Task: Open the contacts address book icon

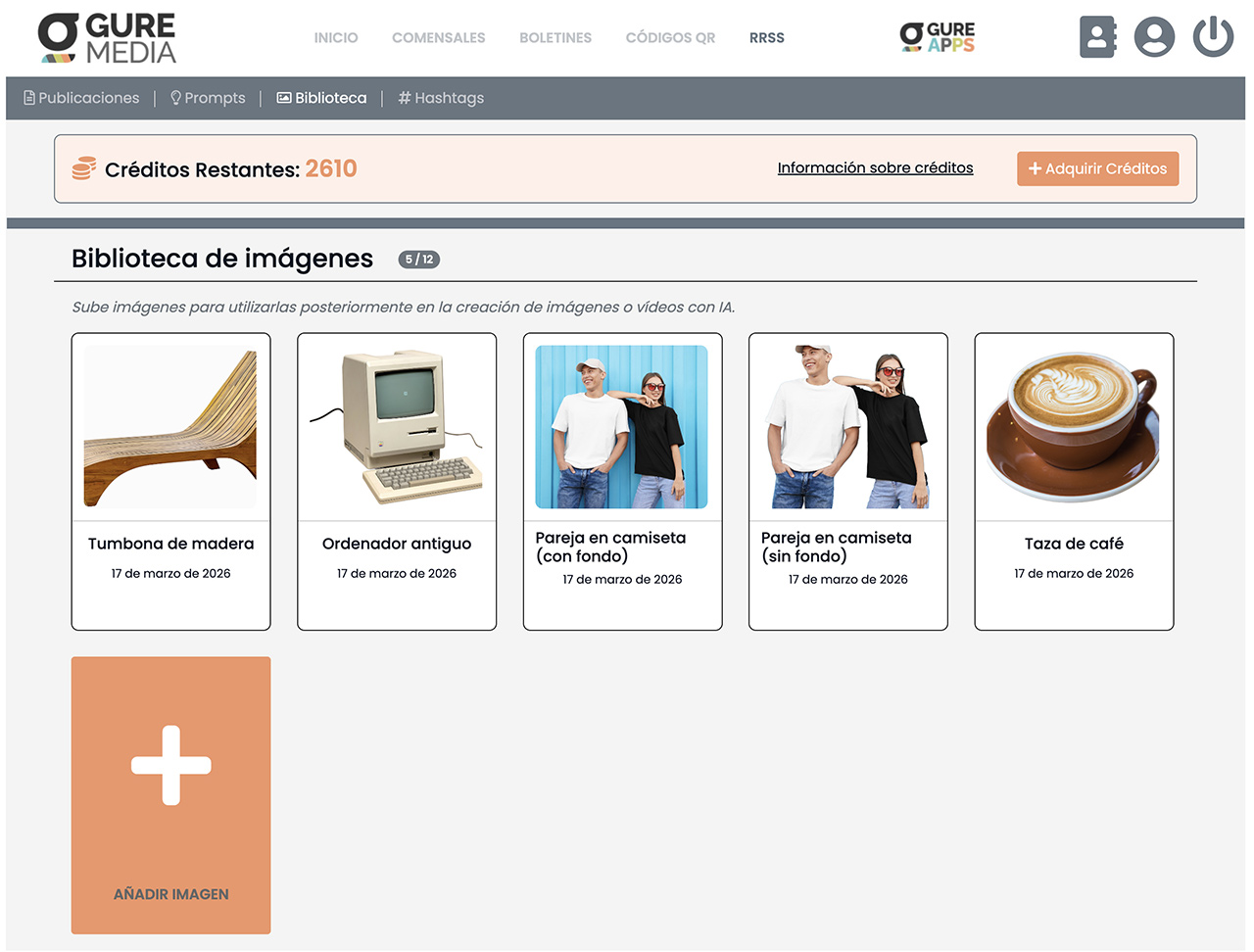Action: 1097,37
